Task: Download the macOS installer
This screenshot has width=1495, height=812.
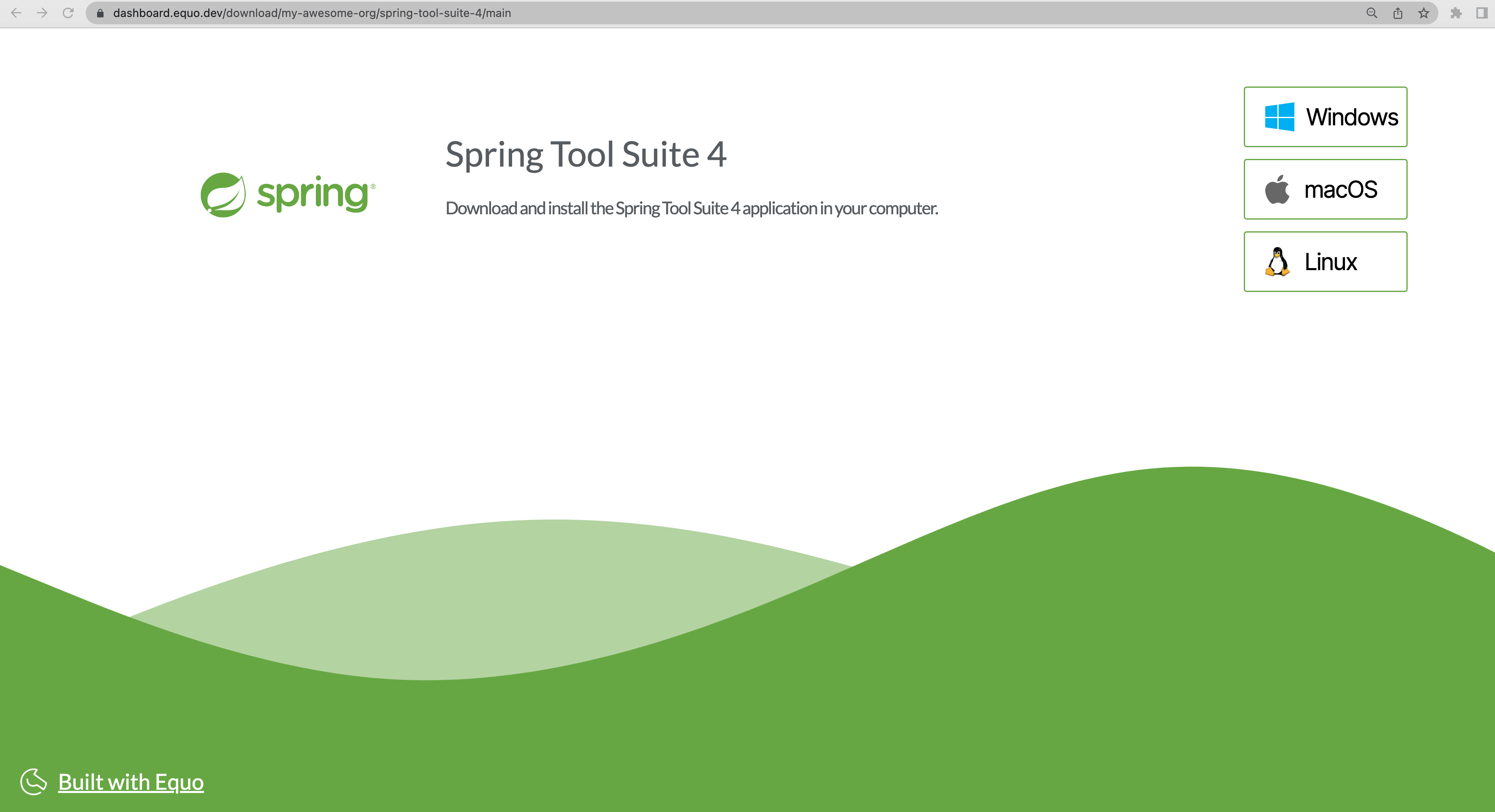Action: 1326,189
